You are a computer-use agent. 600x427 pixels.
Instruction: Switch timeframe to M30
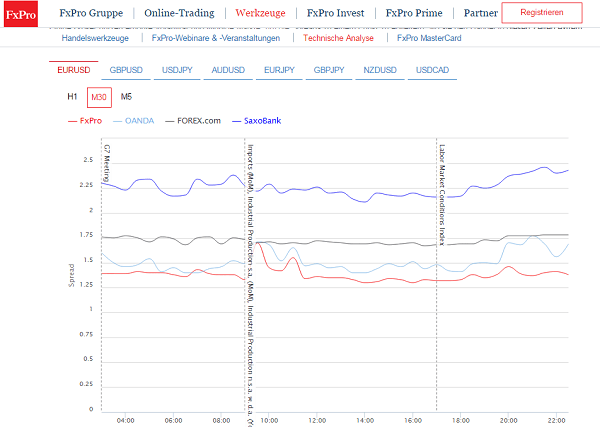point(99,97)
